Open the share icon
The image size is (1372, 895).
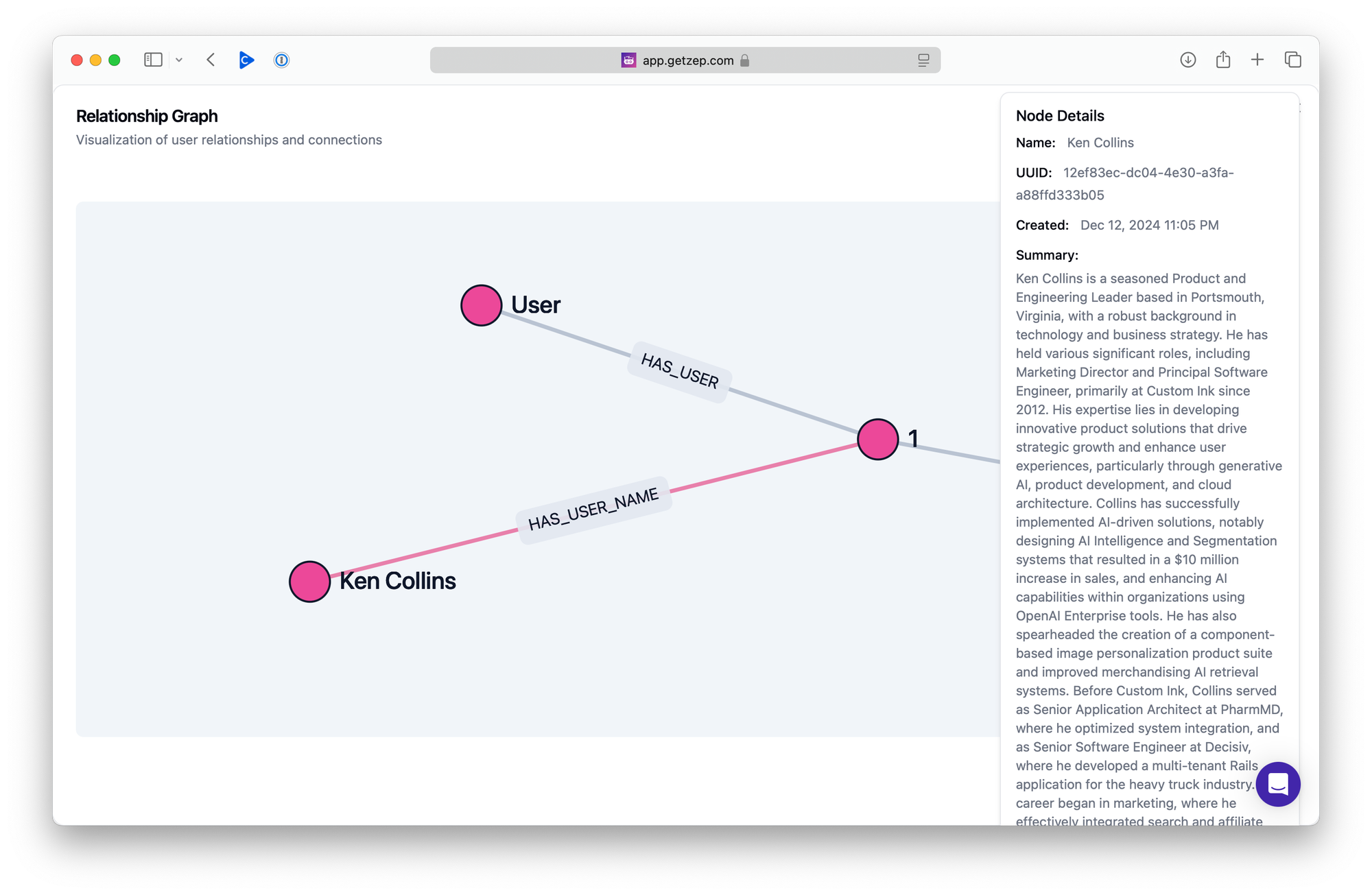click(1222, 60)
